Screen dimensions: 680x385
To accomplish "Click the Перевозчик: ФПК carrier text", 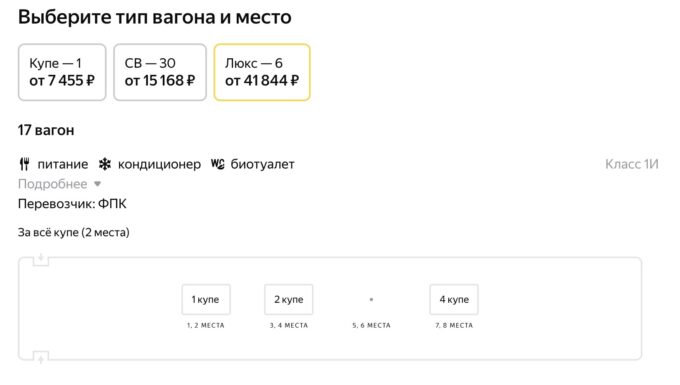I will coord(72,204).
